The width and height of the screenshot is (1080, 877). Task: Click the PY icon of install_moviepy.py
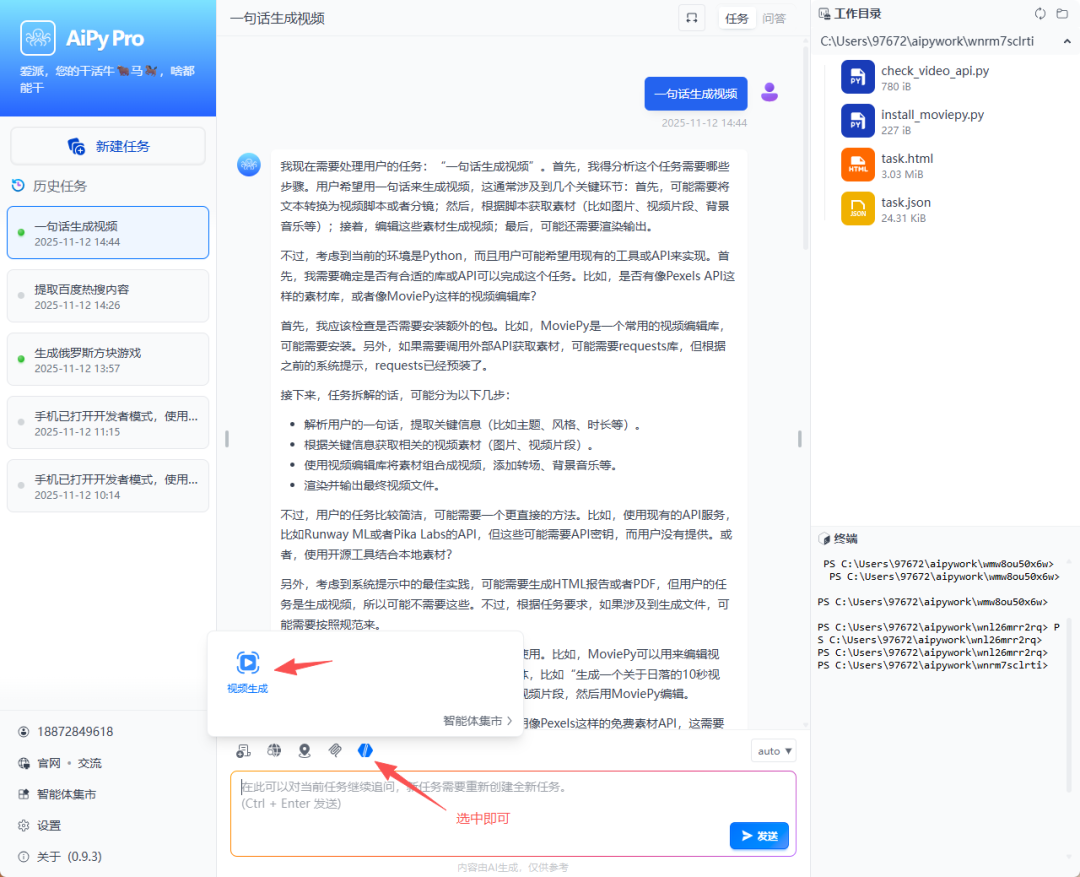[x=858, y=121]
